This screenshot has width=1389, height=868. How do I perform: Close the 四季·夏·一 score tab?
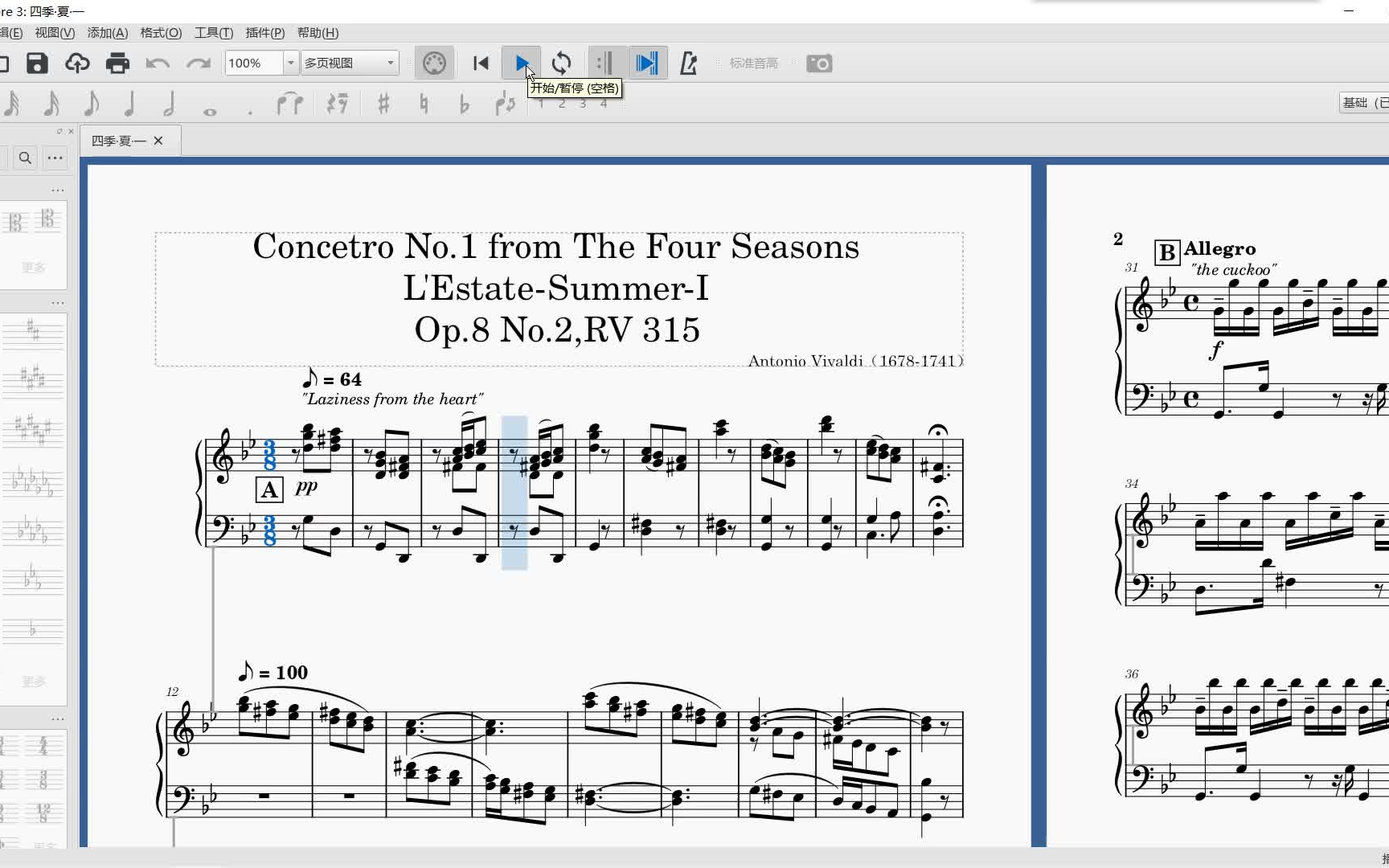click(158, 141)
